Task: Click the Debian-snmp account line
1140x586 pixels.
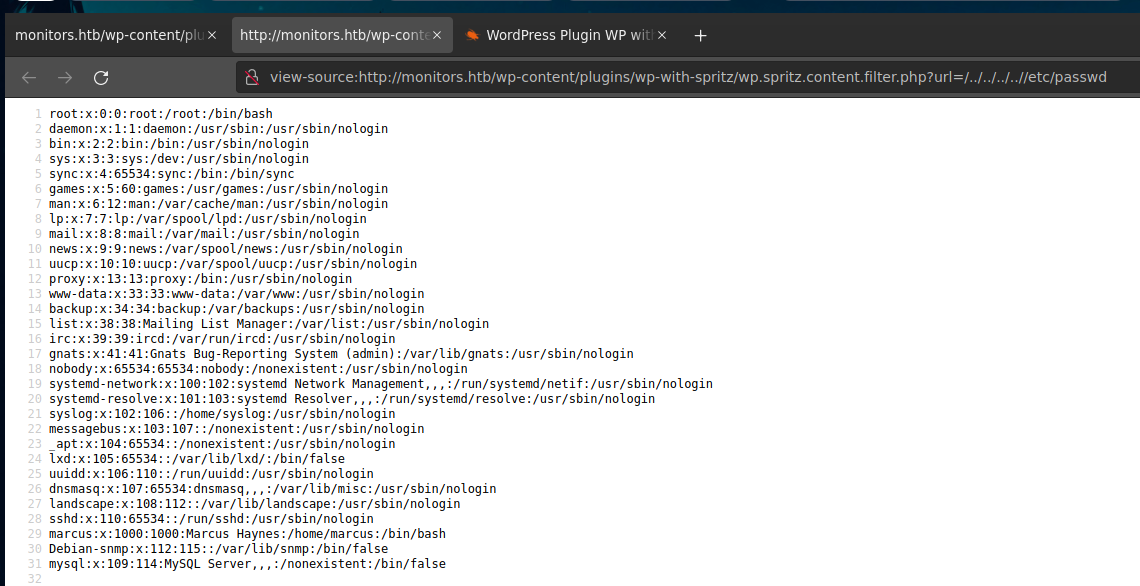Action: [x=218, y=549]
